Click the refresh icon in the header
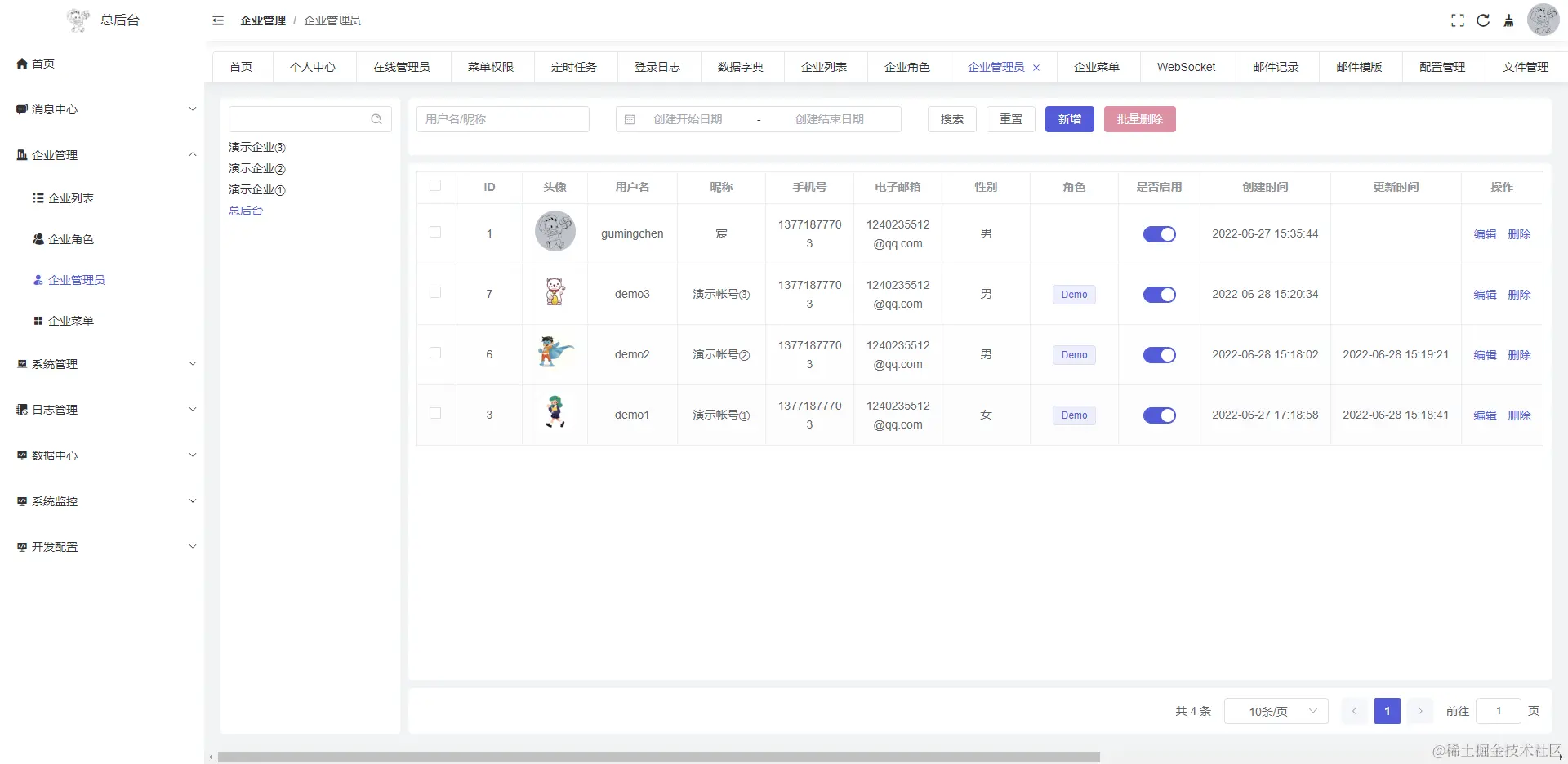 1483,20
